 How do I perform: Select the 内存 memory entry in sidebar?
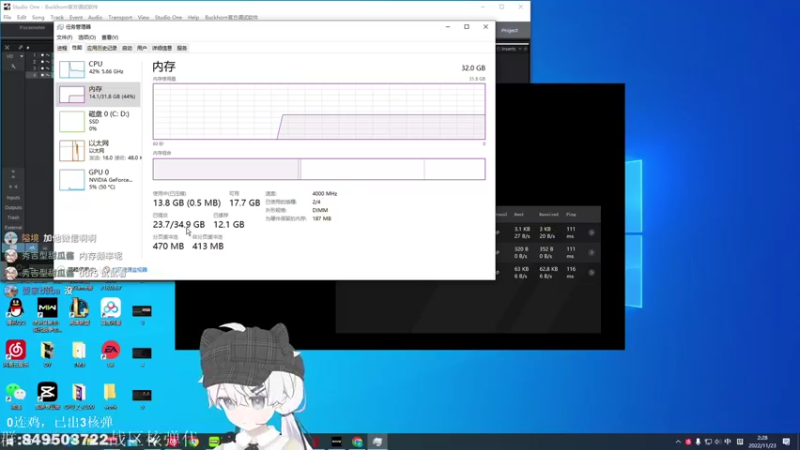point(97,94)
